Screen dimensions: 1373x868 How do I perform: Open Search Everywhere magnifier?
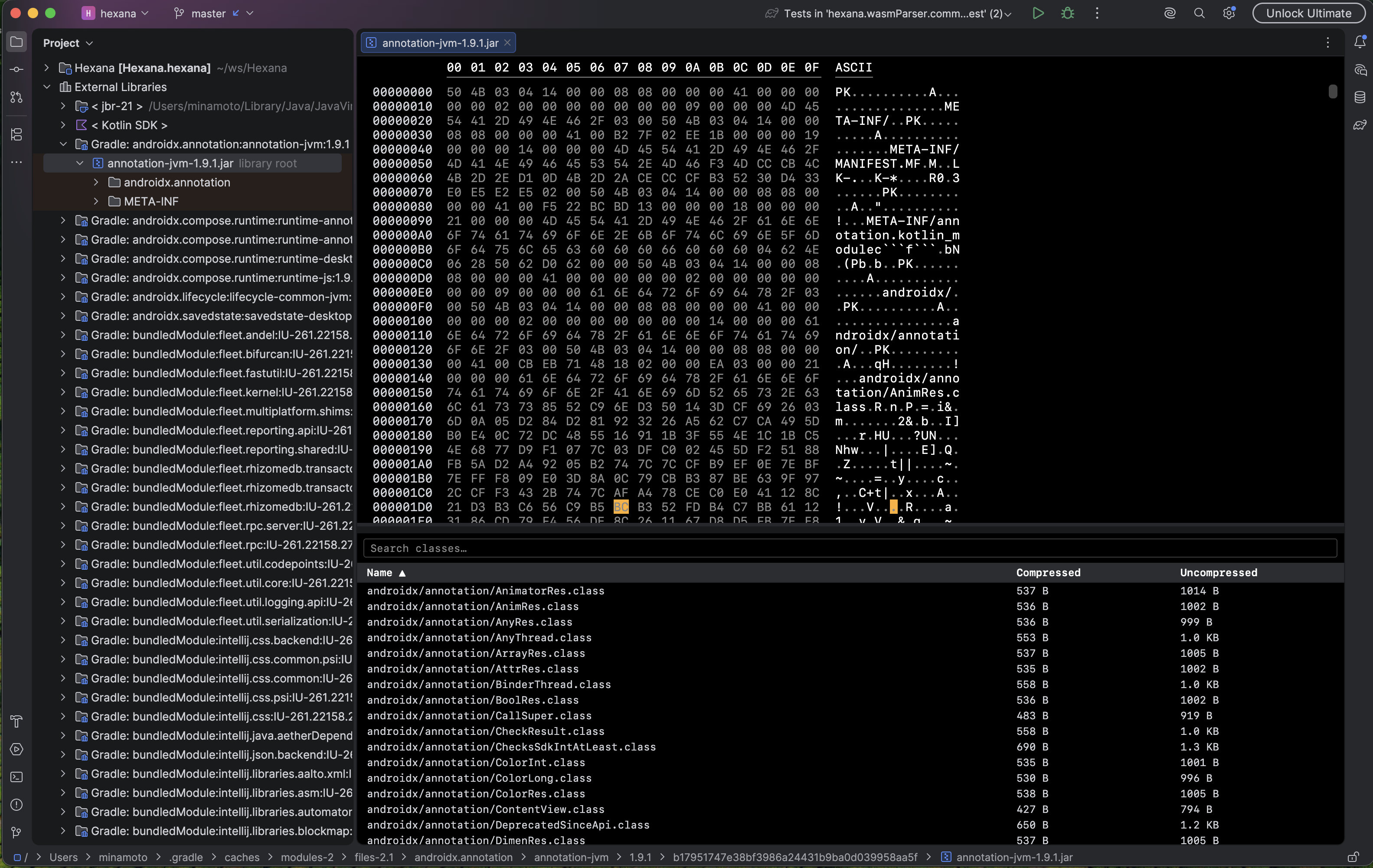click(x=1199, y=13)
